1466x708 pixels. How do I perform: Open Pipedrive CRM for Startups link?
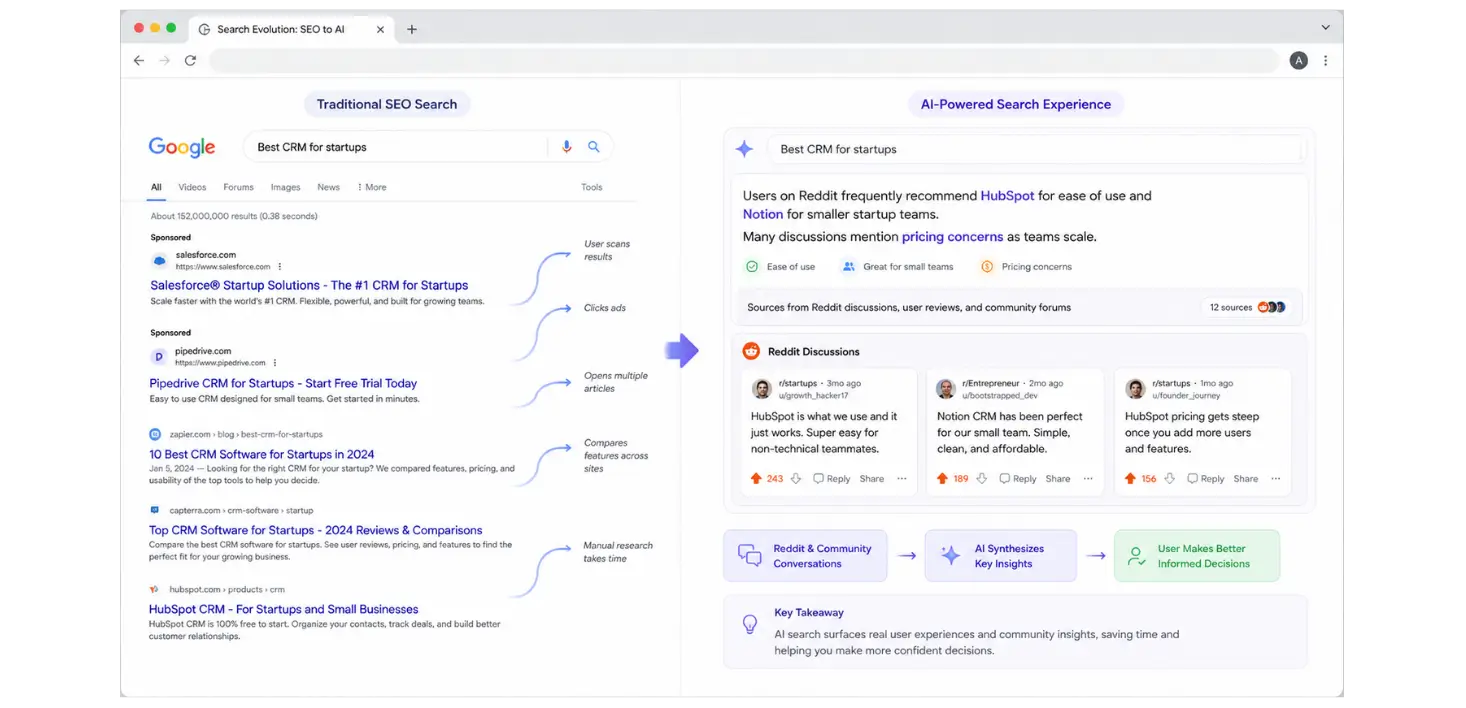(x=283, y=383)
